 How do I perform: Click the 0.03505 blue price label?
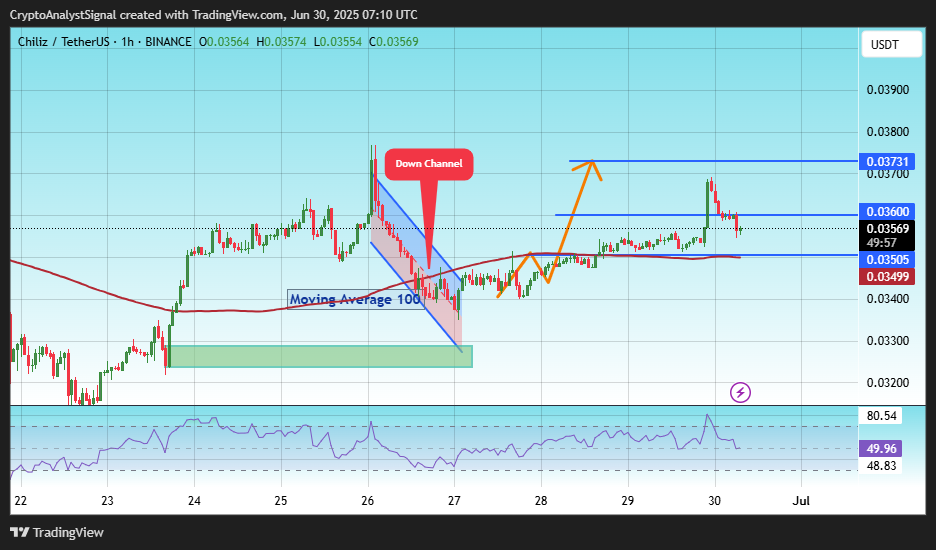[x=887, y=260]
